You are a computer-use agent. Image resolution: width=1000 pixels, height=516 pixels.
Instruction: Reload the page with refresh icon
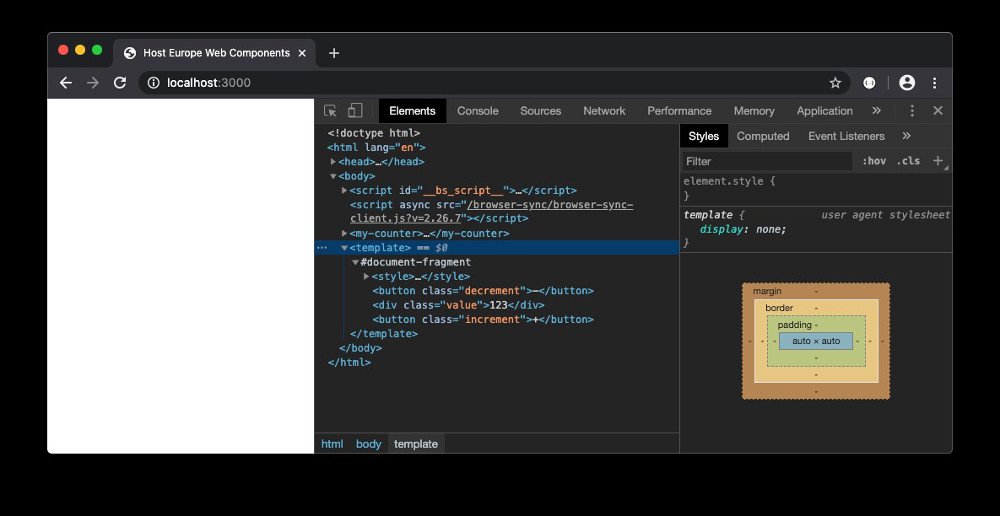120,83
